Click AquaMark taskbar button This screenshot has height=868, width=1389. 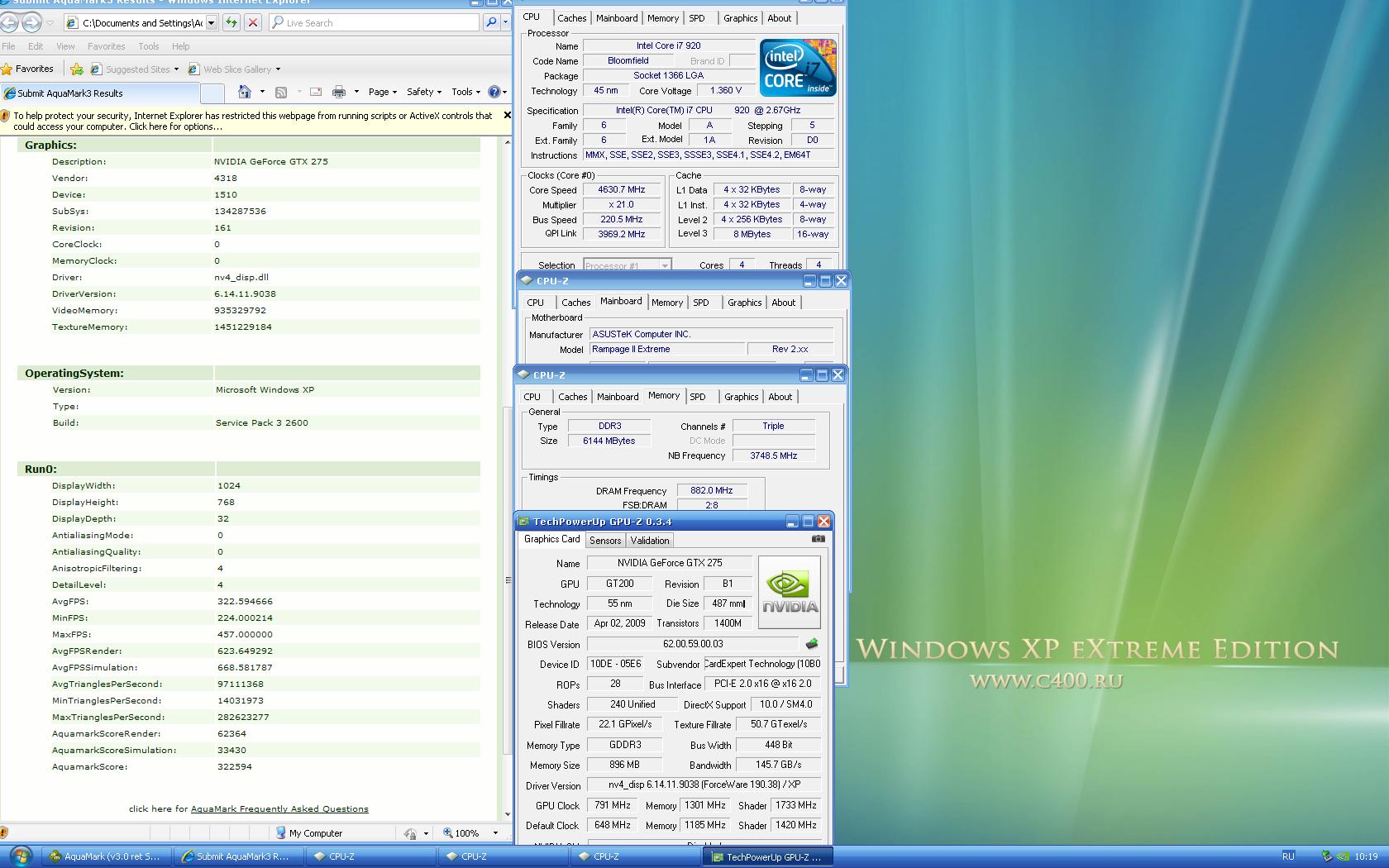click(106, 856)
